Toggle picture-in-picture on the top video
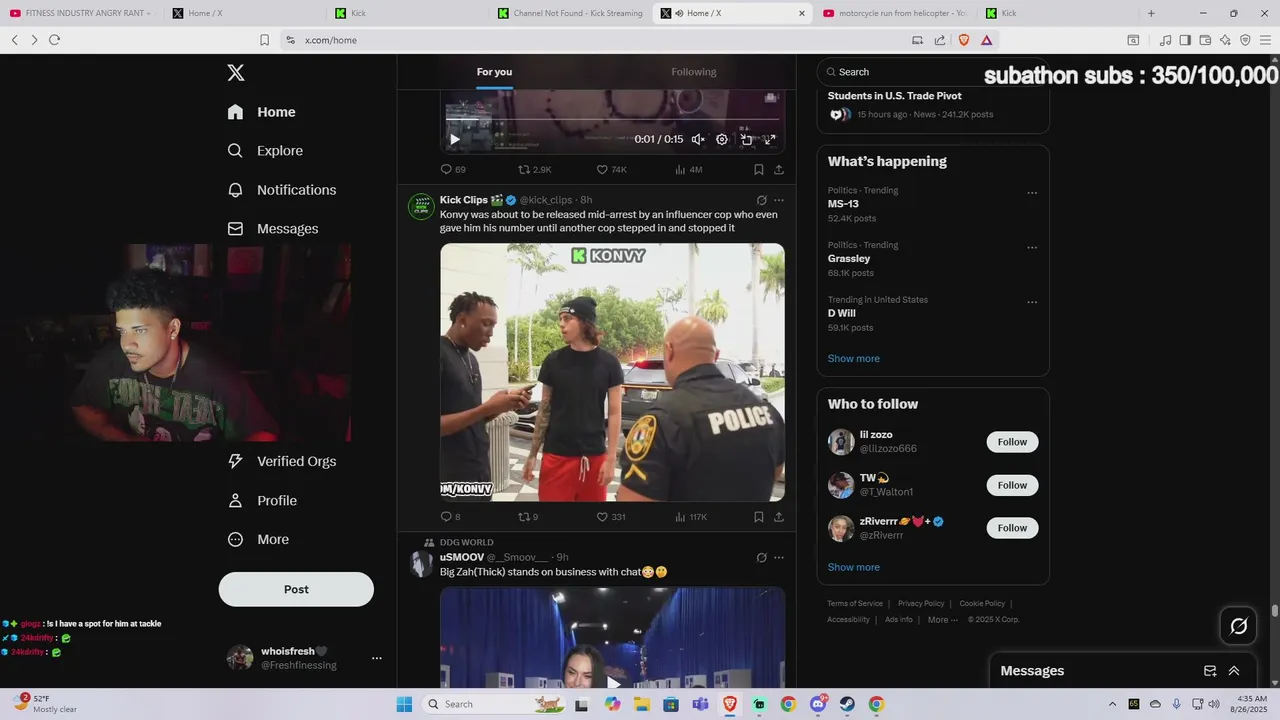This screenshot has width=1280, height=720. pyautogui.click(x=746, y=139)
